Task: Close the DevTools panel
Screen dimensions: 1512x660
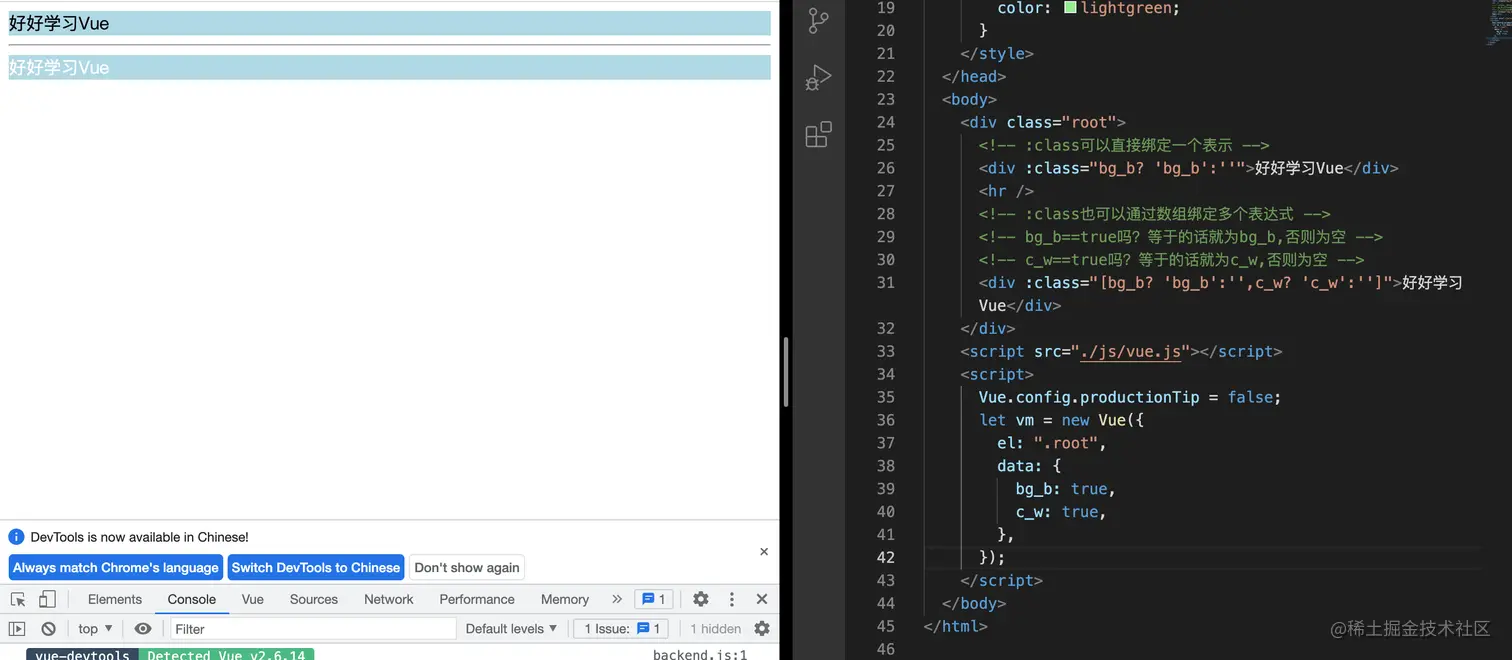Action: pyautogui.click(x=762, y=599)
